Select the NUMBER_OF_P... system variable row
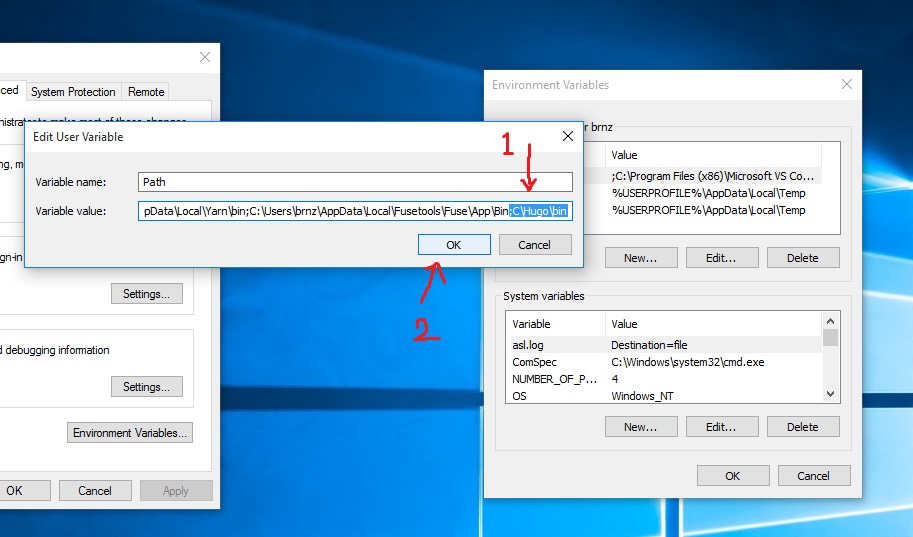913x537 pixels. pos(664,379)
